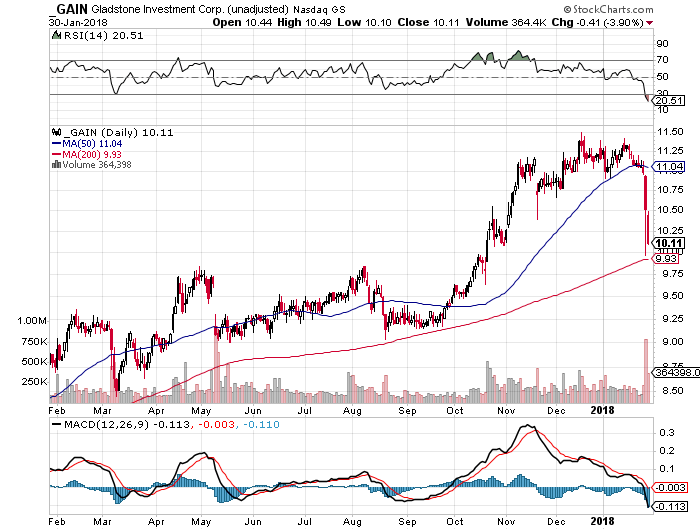The height and width of the screenshot is (530, 700).
Task: Click the Nov label on price chart axis
Action: point(506,410)
